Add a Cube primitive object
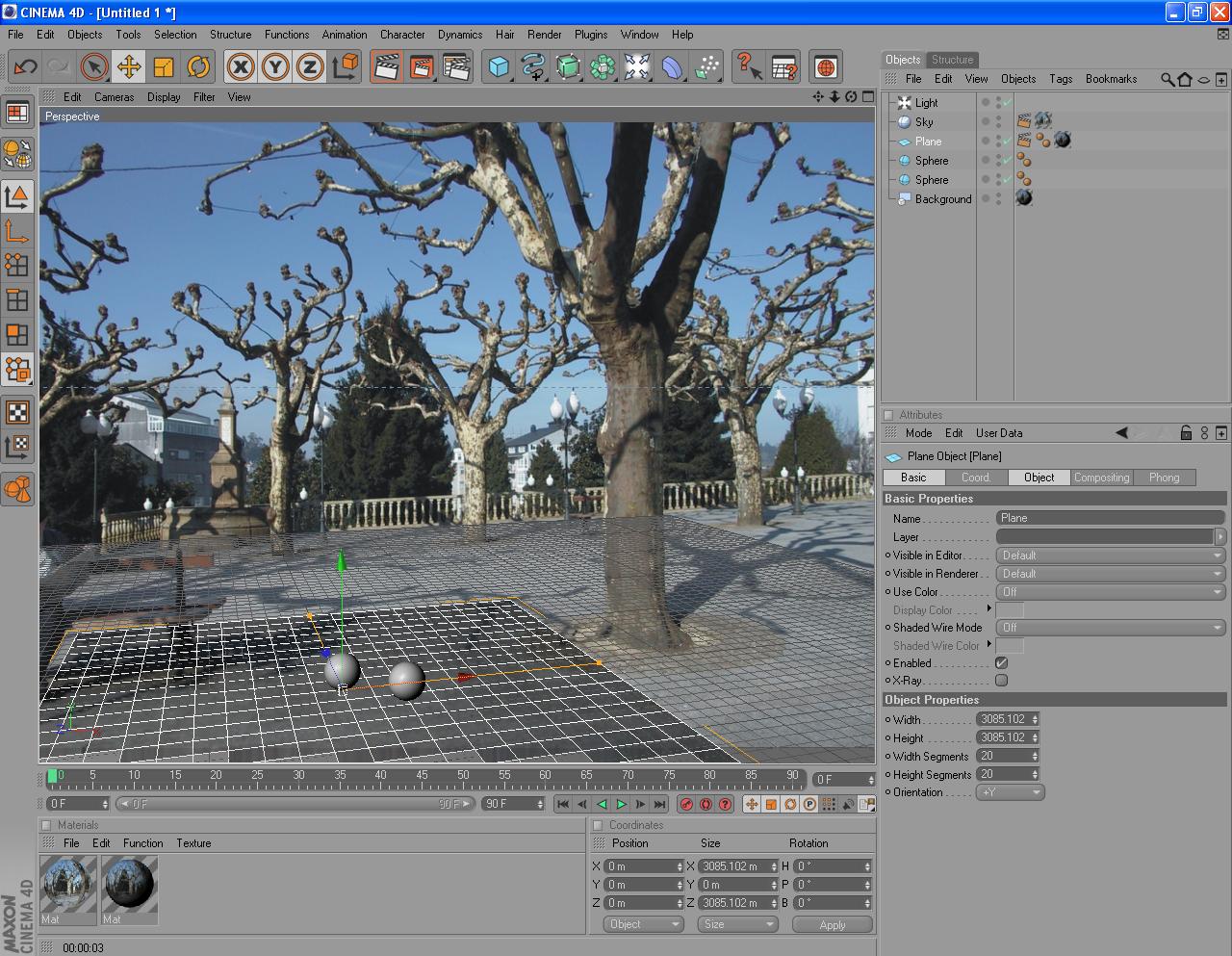Viewport: 1232px width, 956px height. 499,67
